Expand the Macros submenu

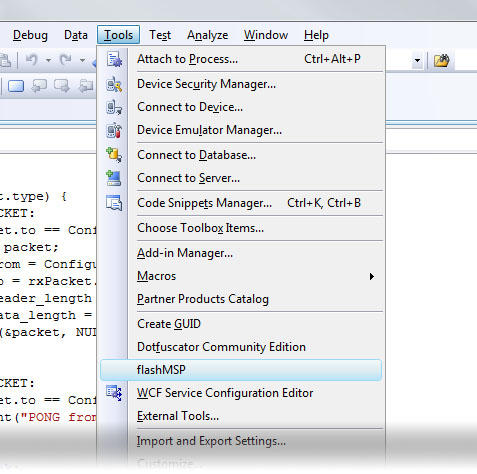(241, 276)
